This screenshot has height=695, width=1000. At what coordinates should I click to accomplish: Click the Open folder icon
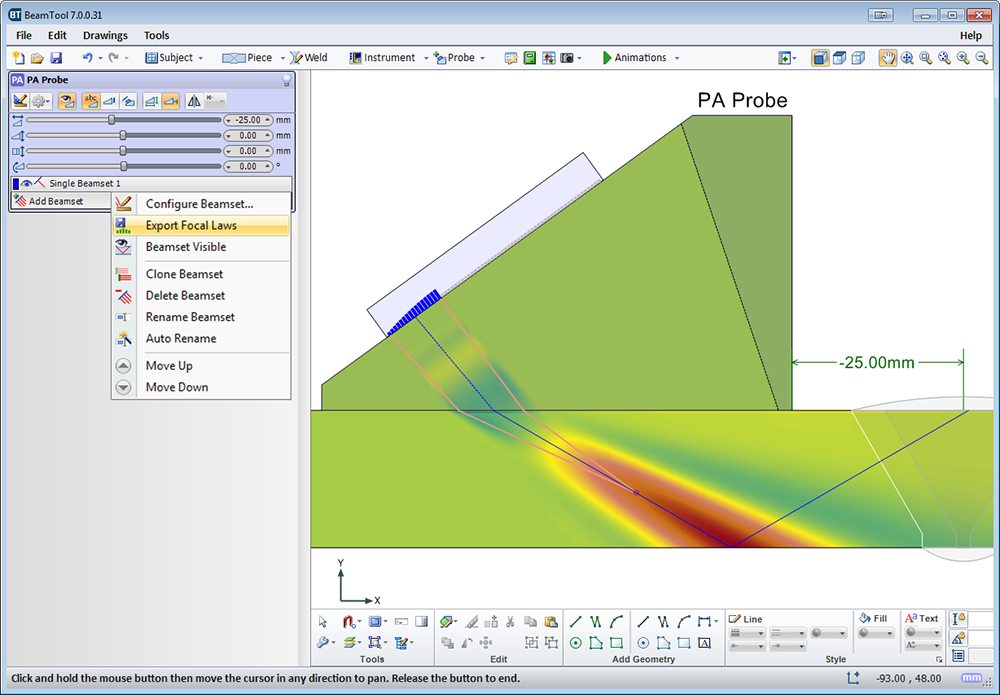pyautogui.click(x=37, y=58)
